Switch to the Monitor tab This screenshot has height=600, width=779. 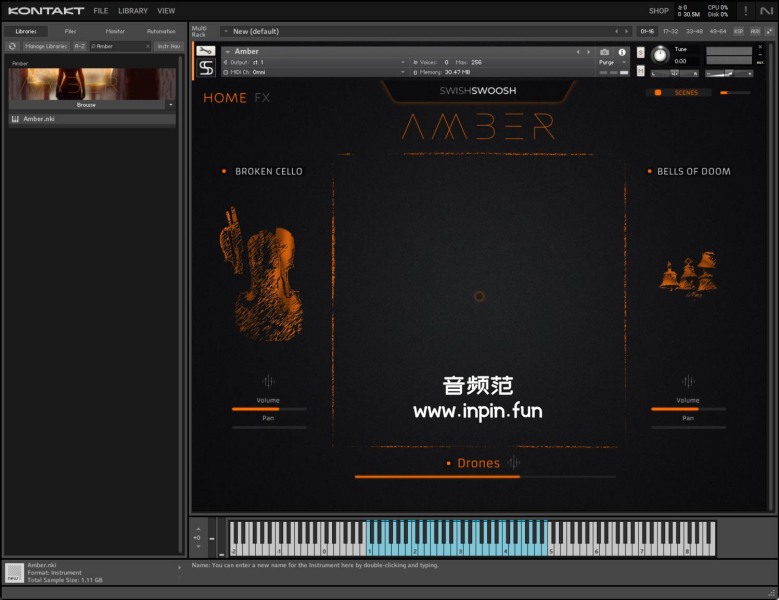click(x=115, y=31)
